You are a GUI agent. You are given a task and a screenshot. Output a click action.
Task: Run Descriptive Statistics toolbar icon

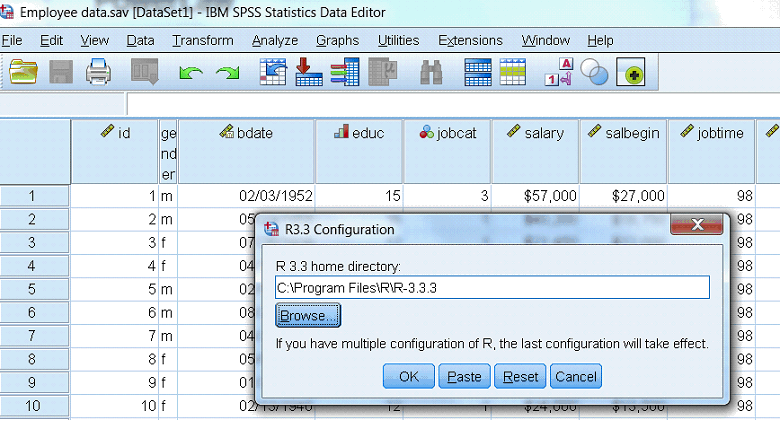coord(383,72)
